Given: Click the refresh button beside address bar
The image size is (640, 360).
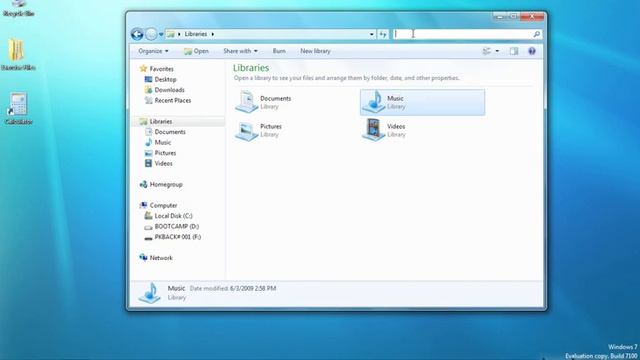Looking at the screenshot, I should coord(383,34).
